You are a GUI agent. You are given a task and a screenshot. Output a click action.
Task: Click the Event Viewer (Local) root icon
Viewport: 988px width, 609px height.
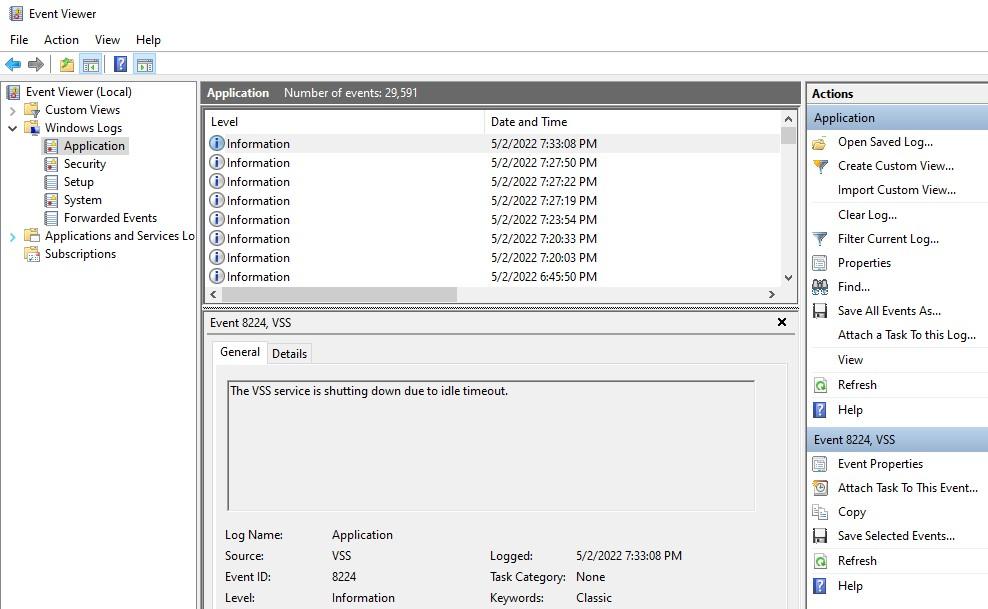(x=13, y=92)
